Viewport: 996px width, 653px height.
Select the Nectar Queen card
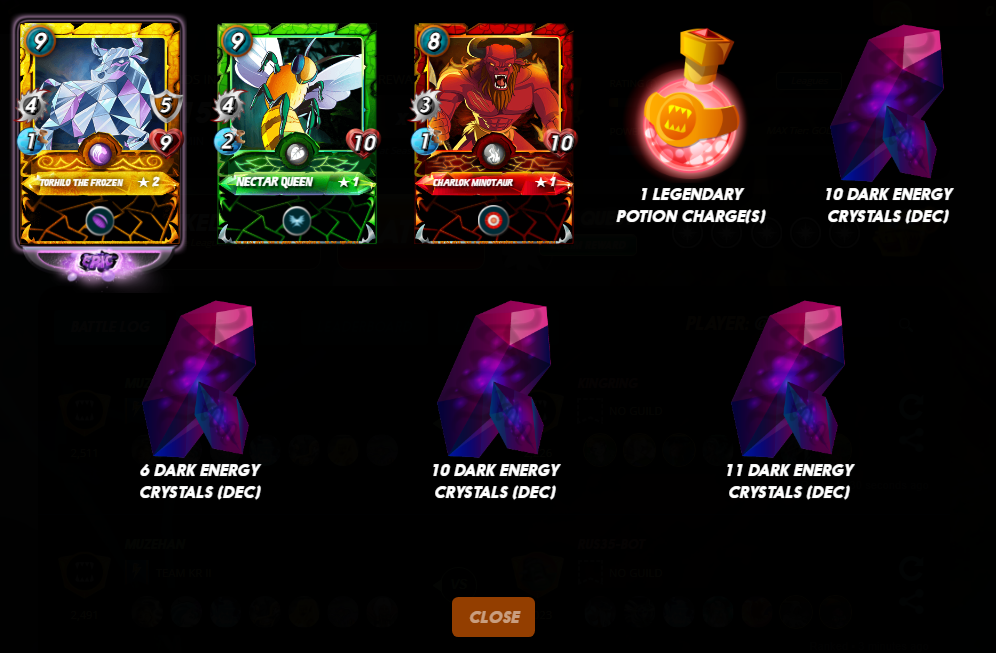click(x=297, y=133)
